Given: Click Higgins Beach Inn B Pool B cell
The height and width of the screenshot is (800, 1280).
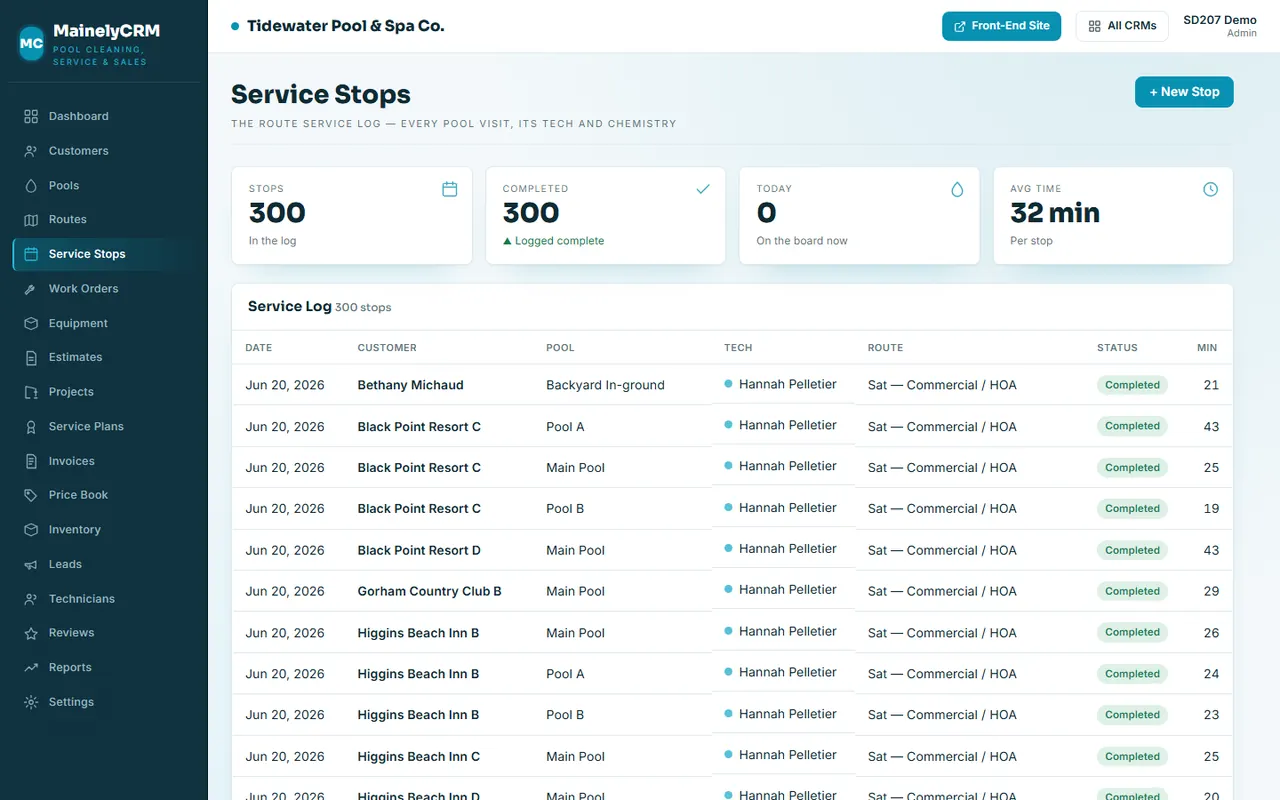Looking at the screenshot, I should coord(565,715).
